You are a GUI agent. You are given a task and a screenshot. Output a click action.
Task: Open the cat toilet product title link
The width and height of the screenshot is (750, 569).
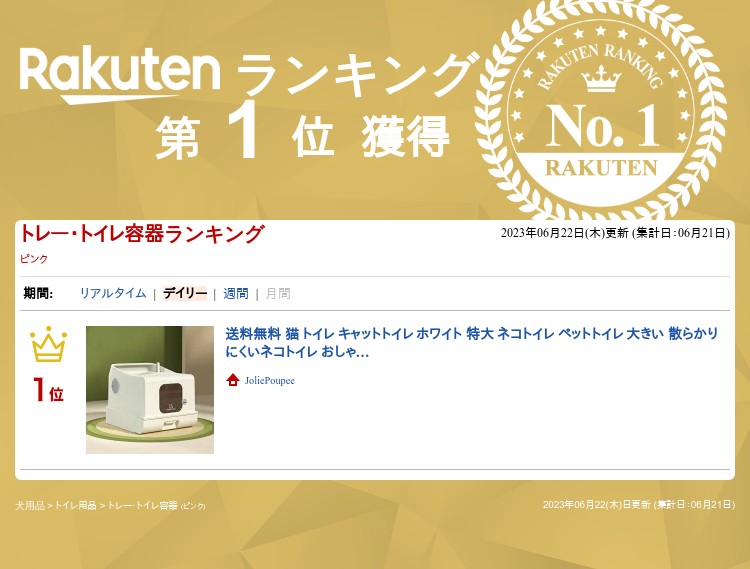472,342
